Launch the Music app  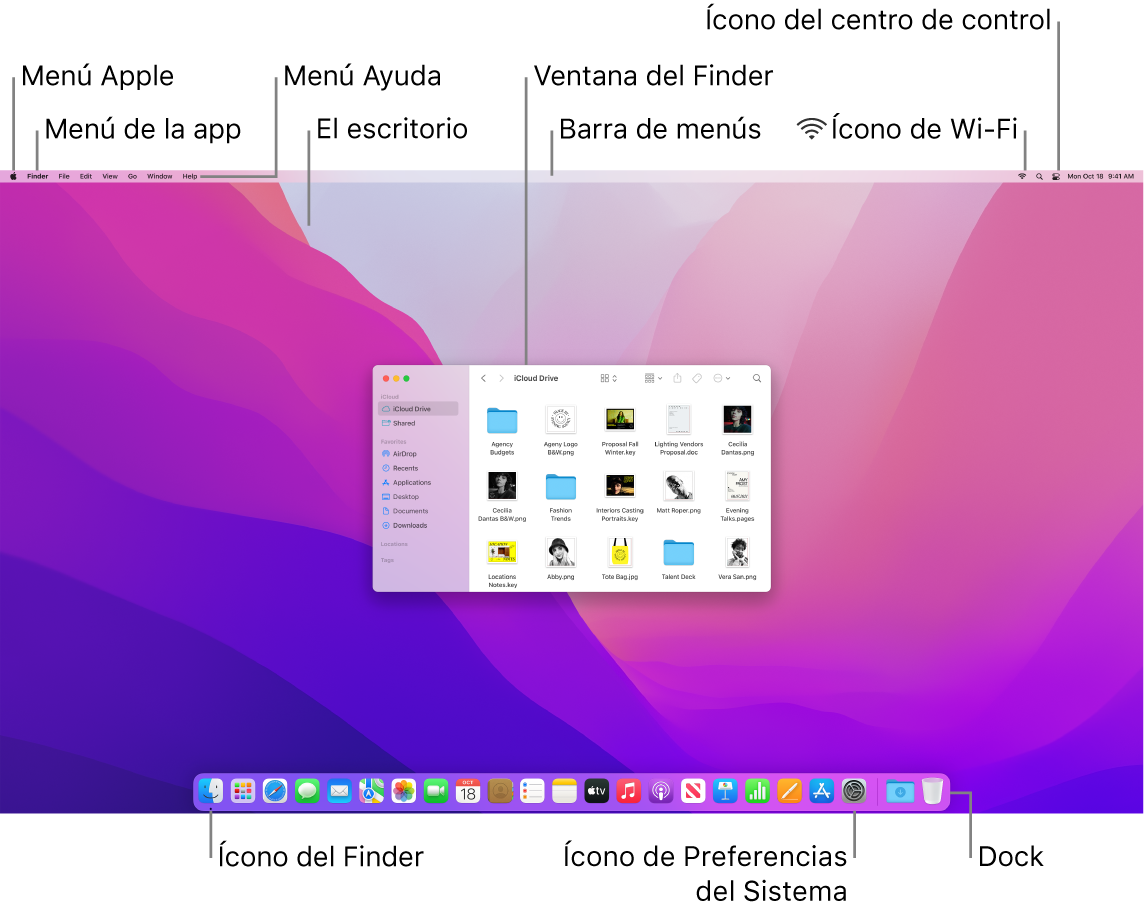pyautogui.click(x=628, y=790)
